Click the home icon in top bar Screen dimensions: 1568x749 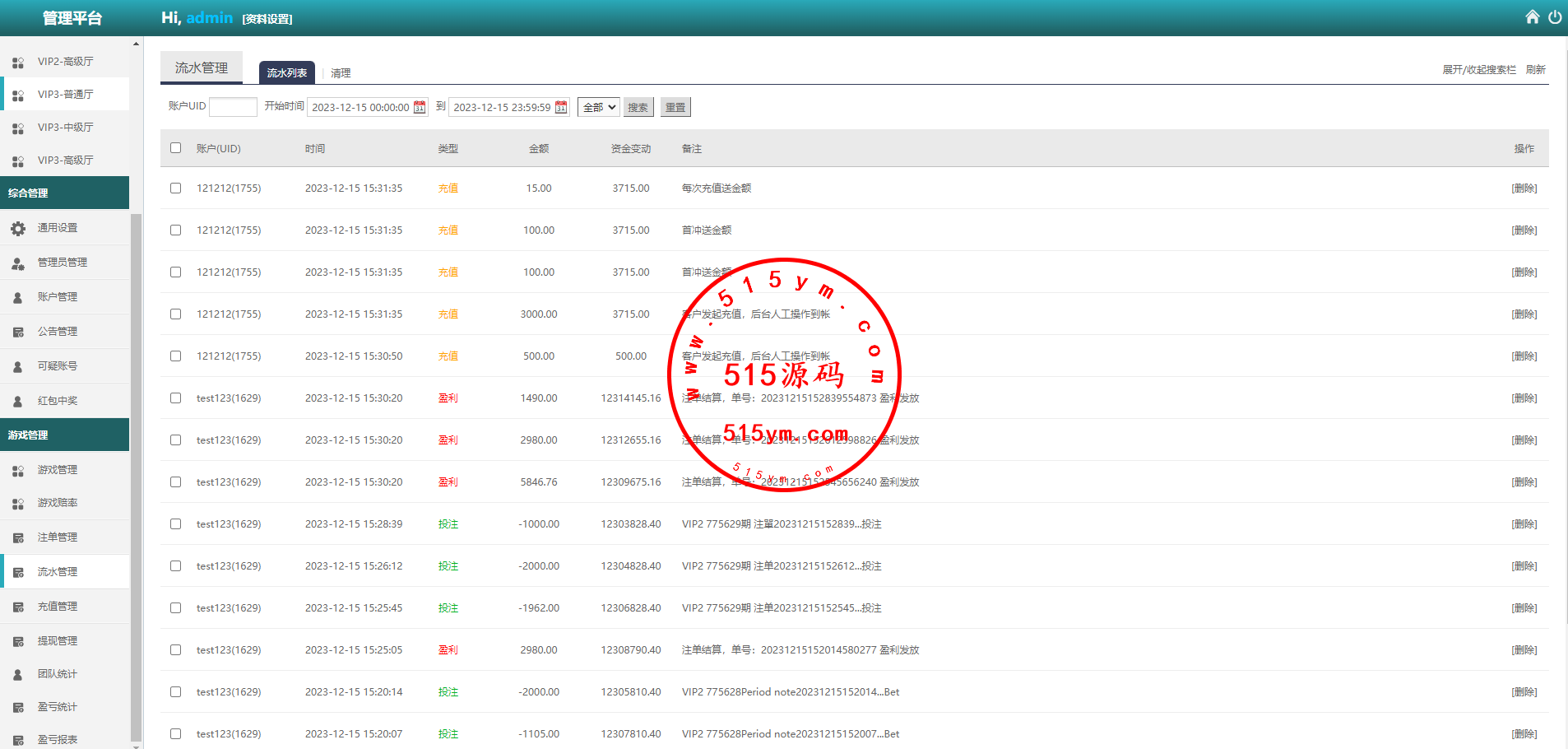[1532, 17]
